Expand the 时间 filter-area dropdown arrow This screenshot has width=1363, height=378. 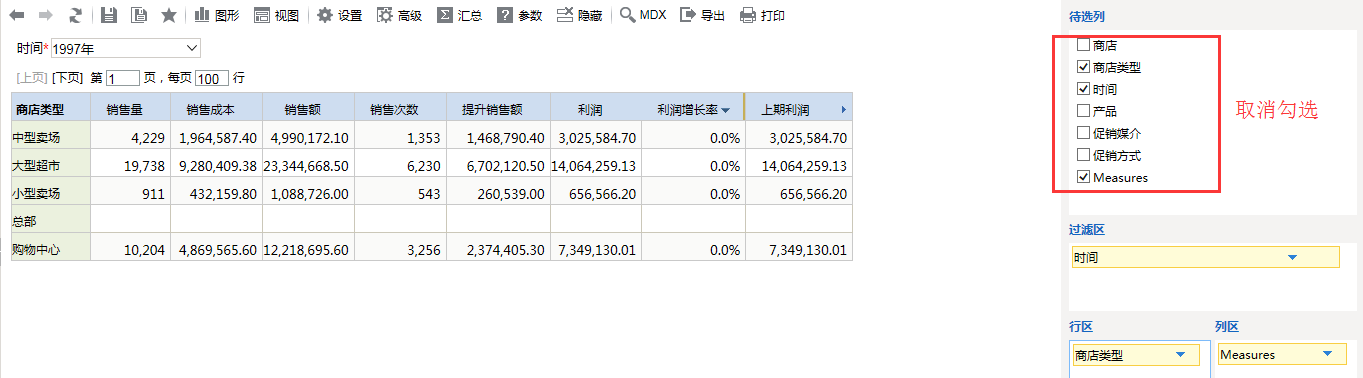1292,258
